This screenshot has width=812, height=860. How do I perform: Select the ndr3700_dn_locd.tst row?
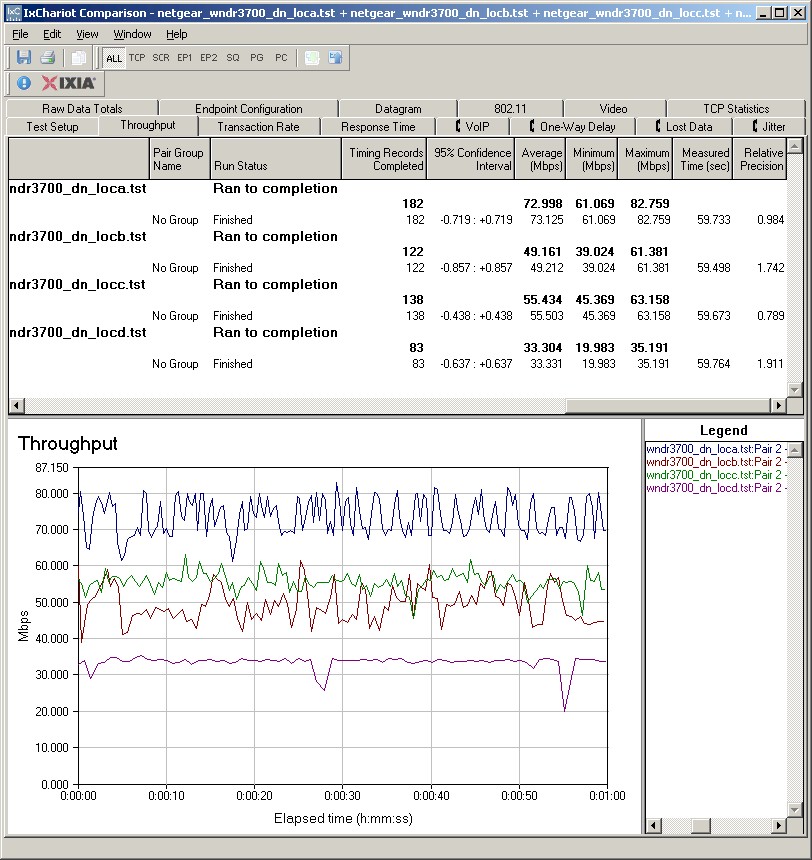click(398, 332)
